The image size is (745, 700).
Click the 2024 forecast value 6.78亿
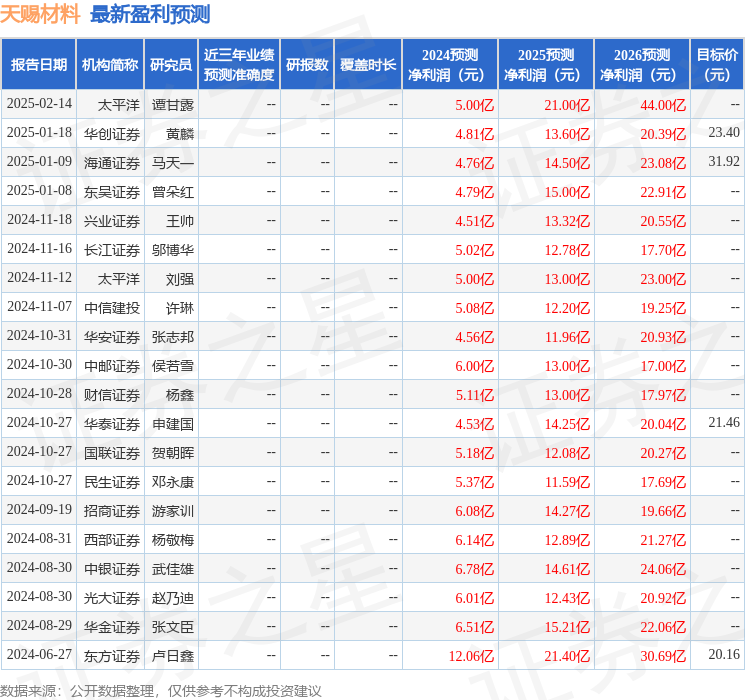[475, 569]
